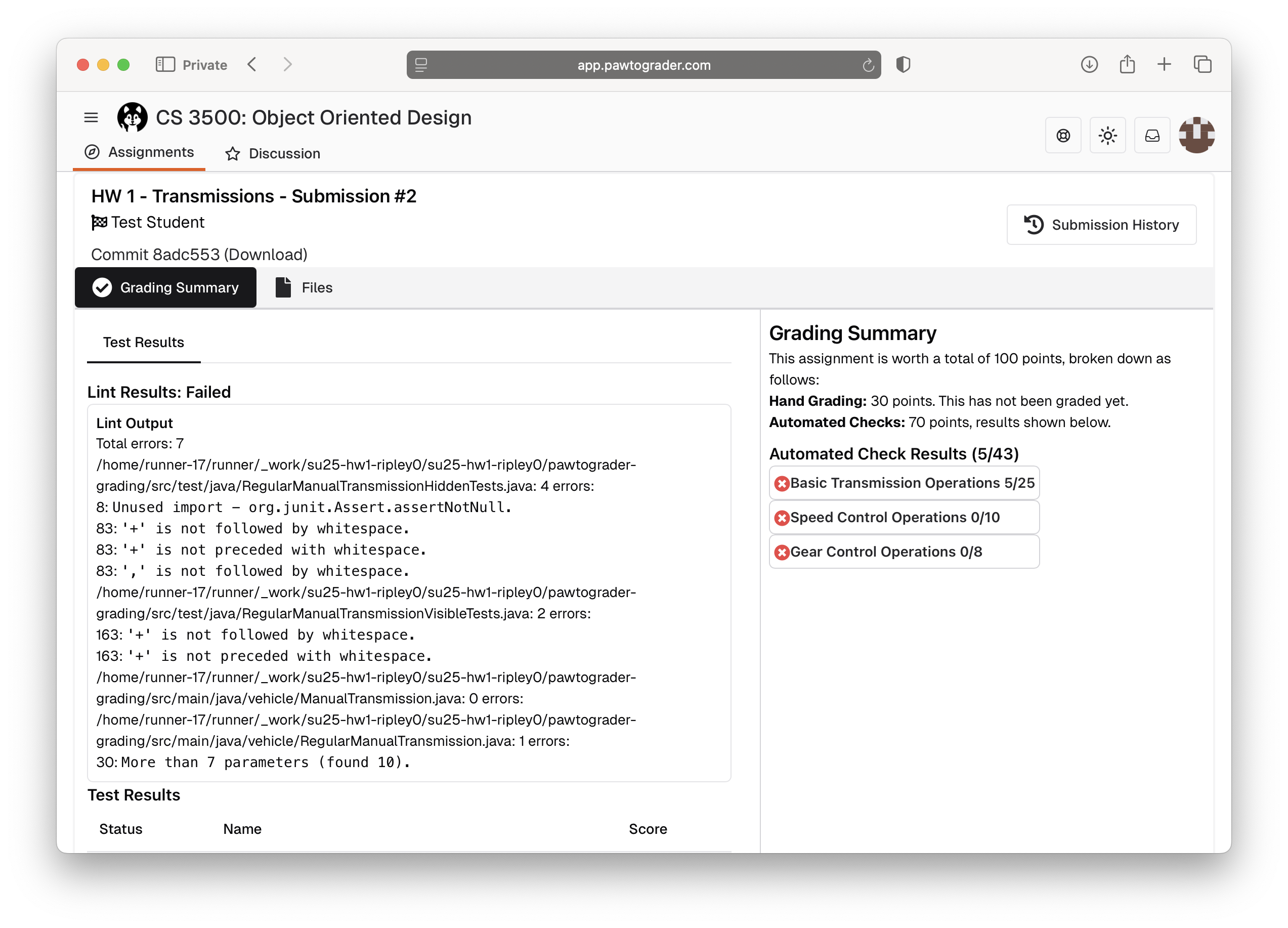
Task: Click the Name column header
Action: point(242,829)
